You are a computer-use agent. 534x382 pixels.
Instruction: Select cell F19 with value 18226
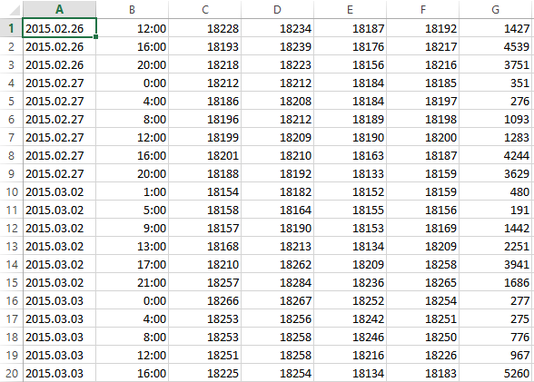click(423, 355)
